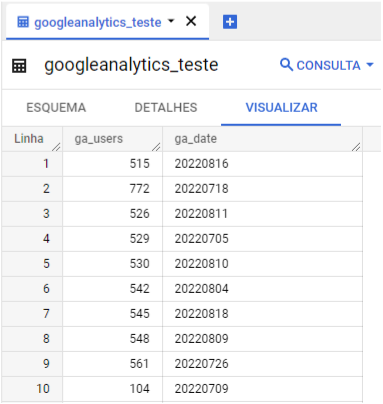The height and width of the screenshot is (404, 383).
Task: Click row number 10
Action: point(43,389)
